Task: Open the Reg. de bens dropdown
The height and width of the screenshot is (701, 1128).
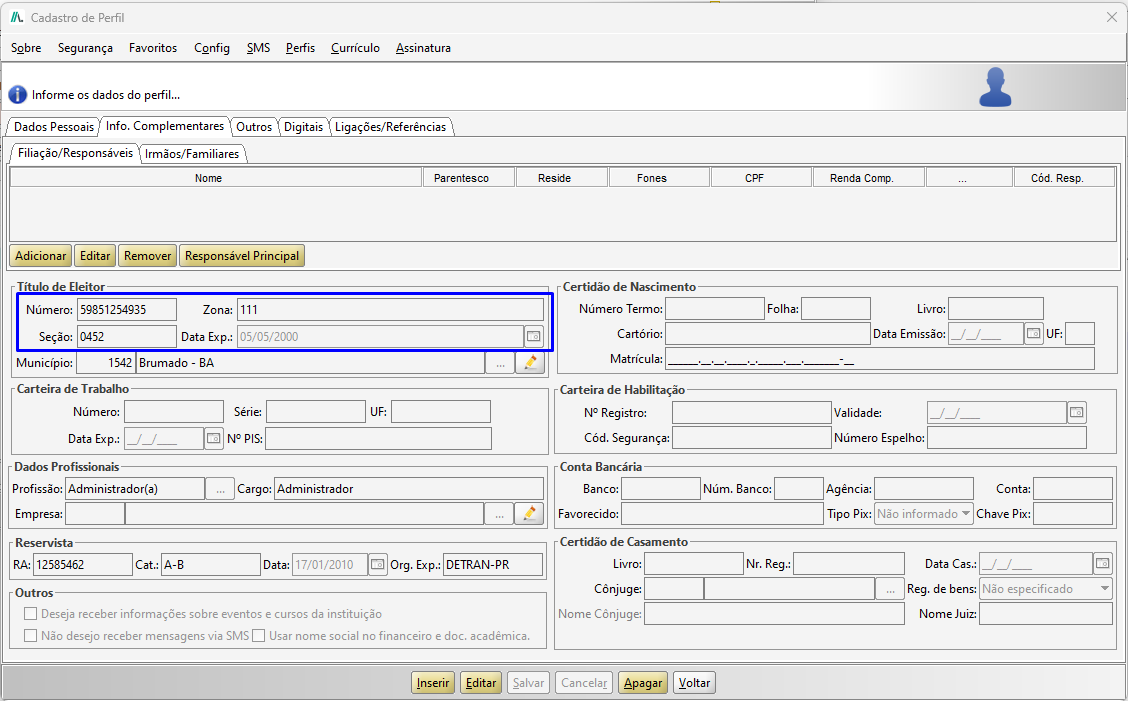Action: point(1047,589)
